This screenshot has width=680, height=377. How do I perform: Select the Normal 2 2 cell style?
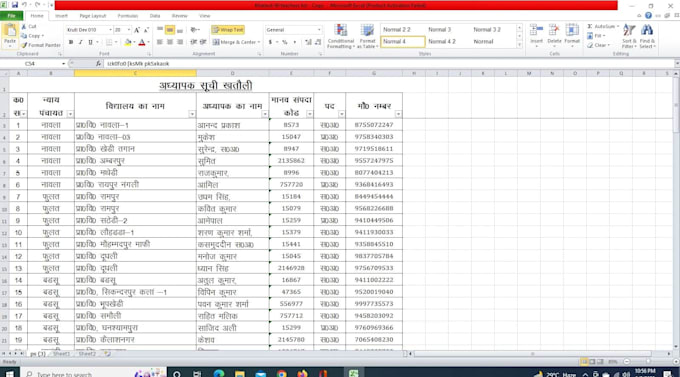[x=397, y=30]
